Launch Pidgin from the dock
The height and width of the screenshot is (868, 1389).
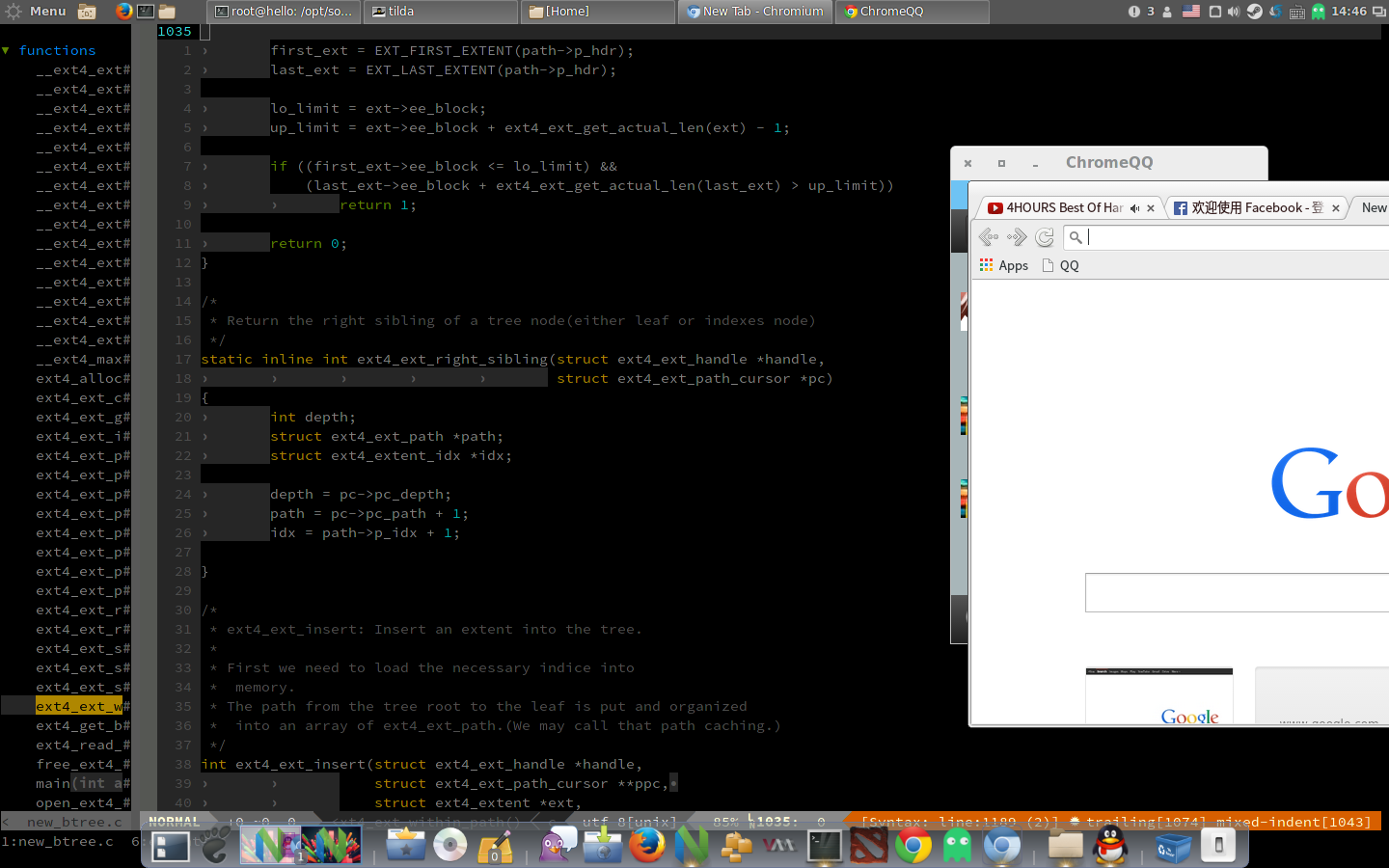pyautogui.click(x=558, y=846)
